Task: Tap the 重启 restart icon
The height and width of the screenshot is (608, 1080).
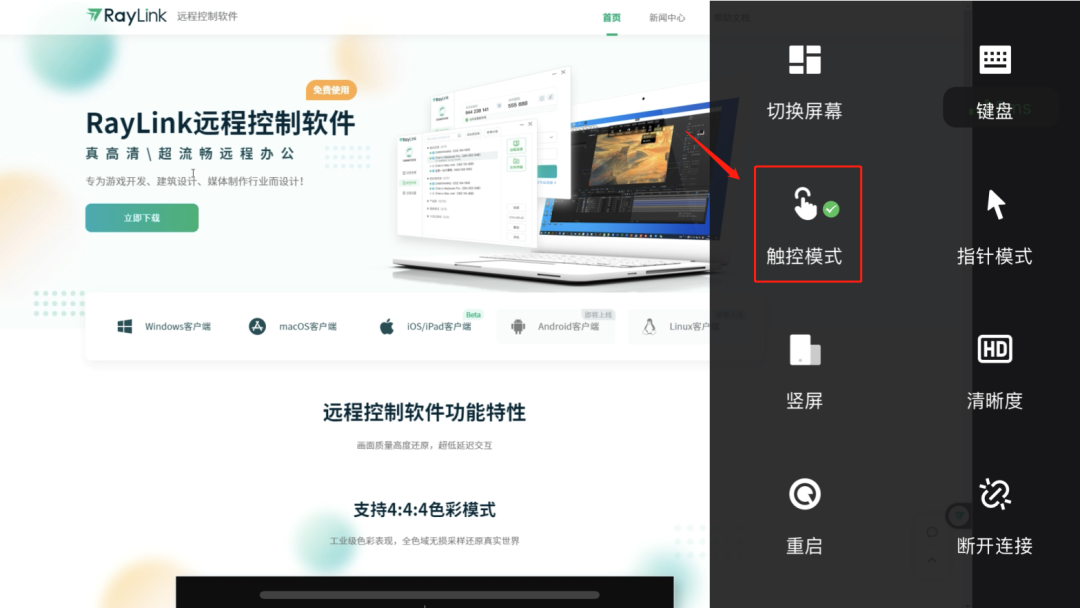Action: 804,494
